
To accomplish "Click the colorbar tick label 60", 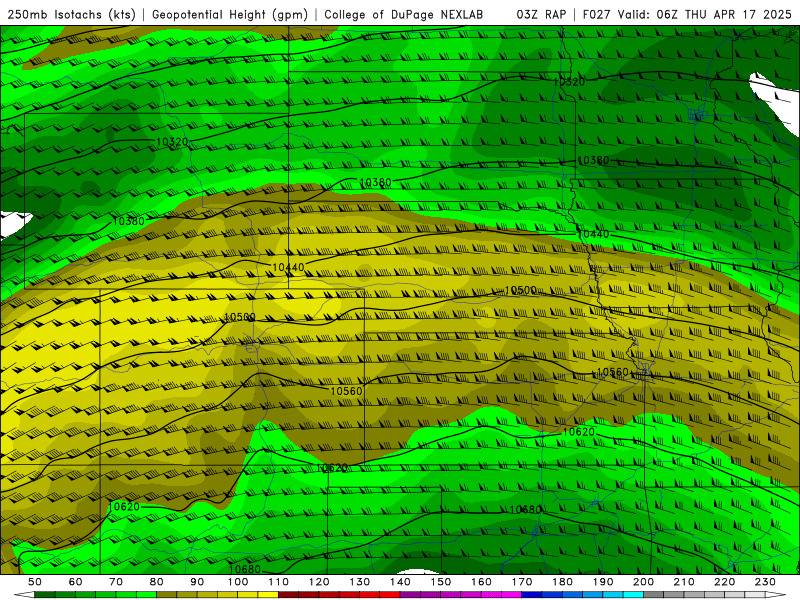I will (75, 582).
